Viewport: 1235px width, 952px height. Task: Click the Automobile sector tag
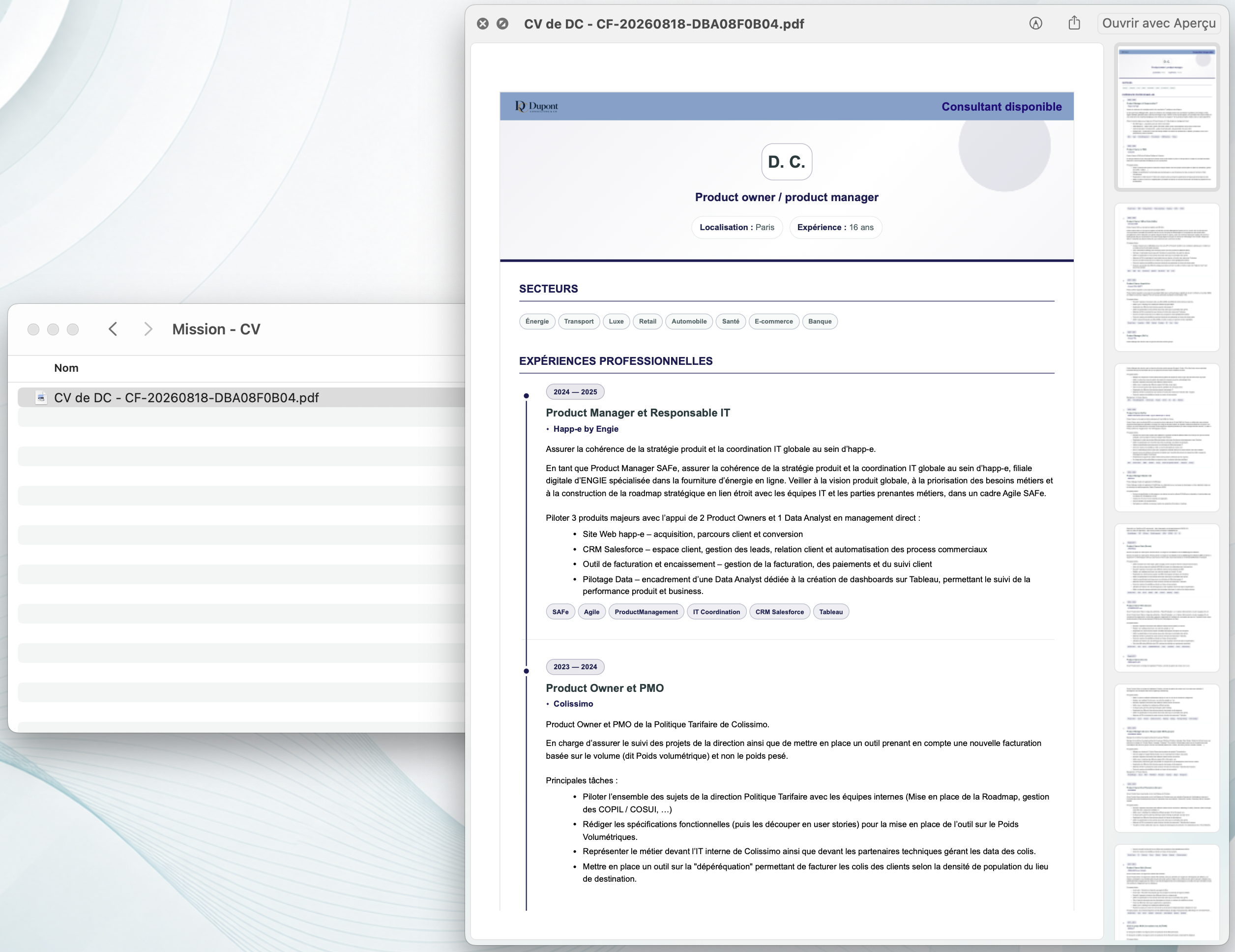689,321
